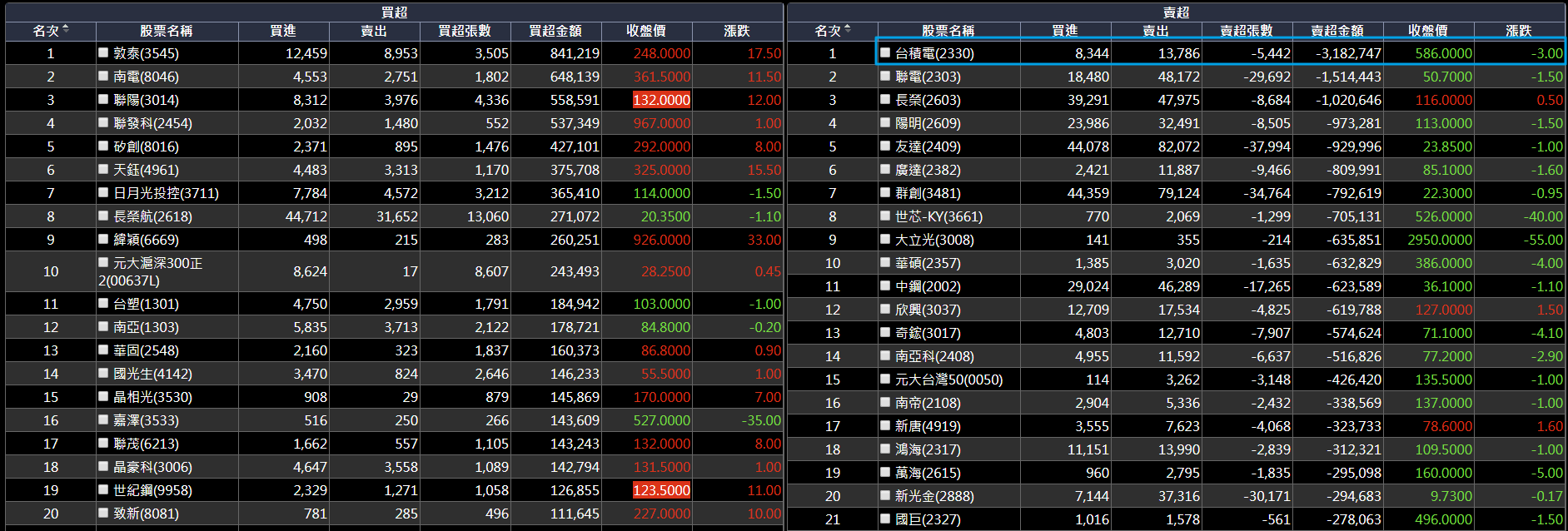The width and height of the screenshot is (1568, 531).
Task: Open stock 新光金(2888)
Action: (934, 496)
